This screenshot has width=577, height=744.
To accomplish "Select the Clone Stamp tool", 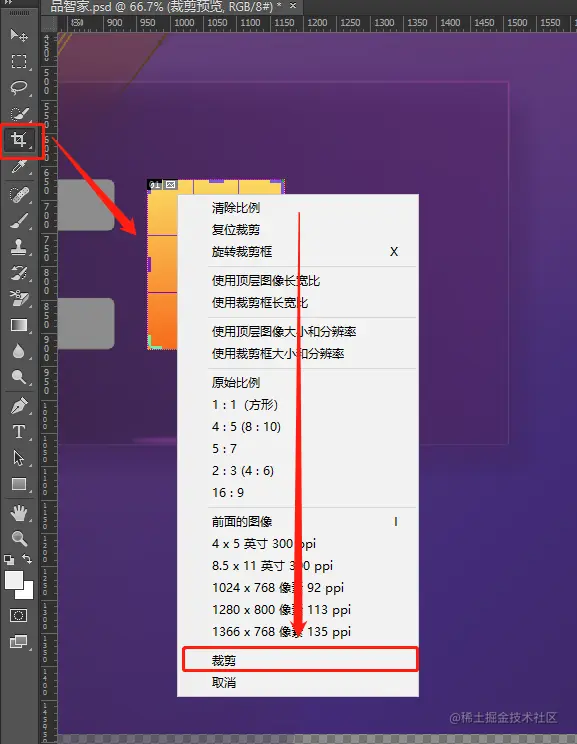I will (x=19, y=247).
